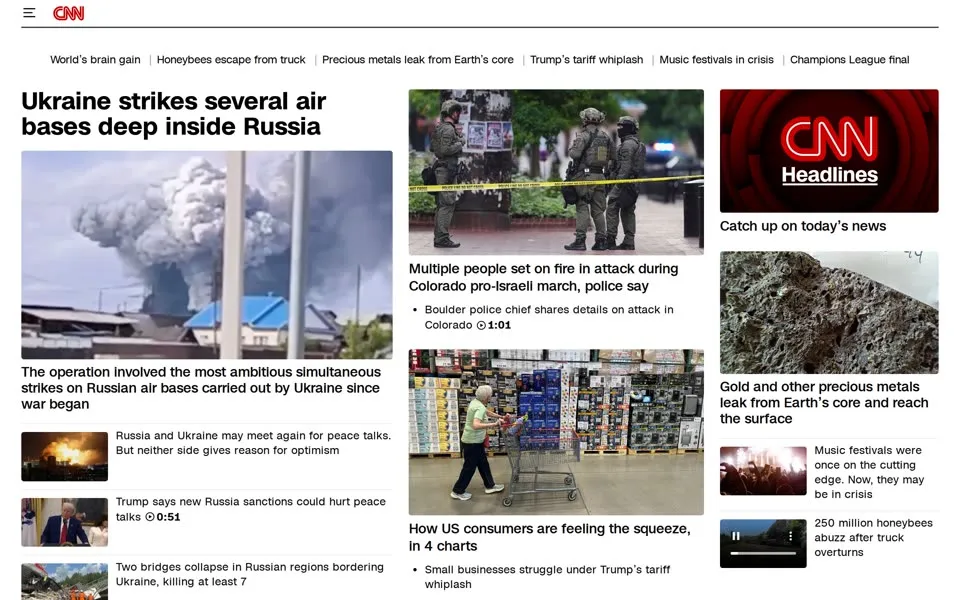Open "Catch up on today's news" link
The image size is (960, 600).
pos(803,226)
